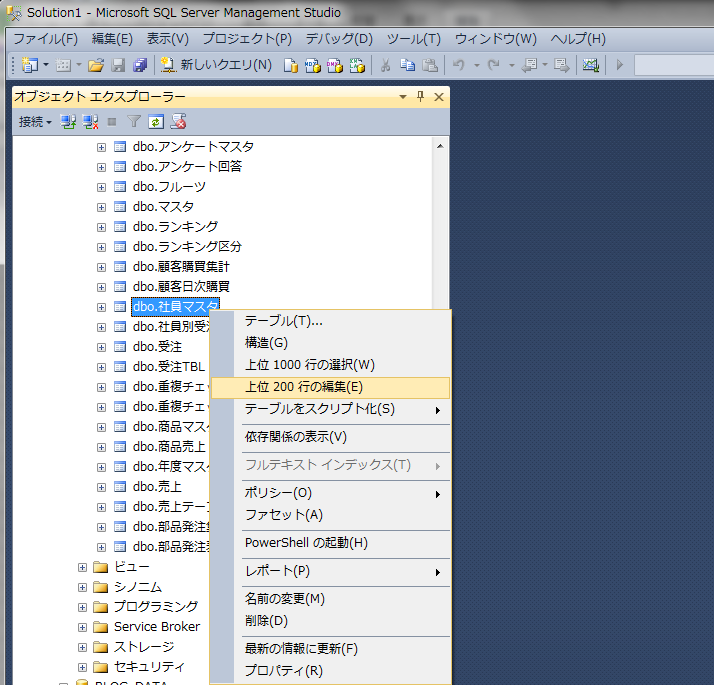Choose 上位 200 行の編集(E) context item
The width and height of the screenshot is (714, 685).
[331, 387]
